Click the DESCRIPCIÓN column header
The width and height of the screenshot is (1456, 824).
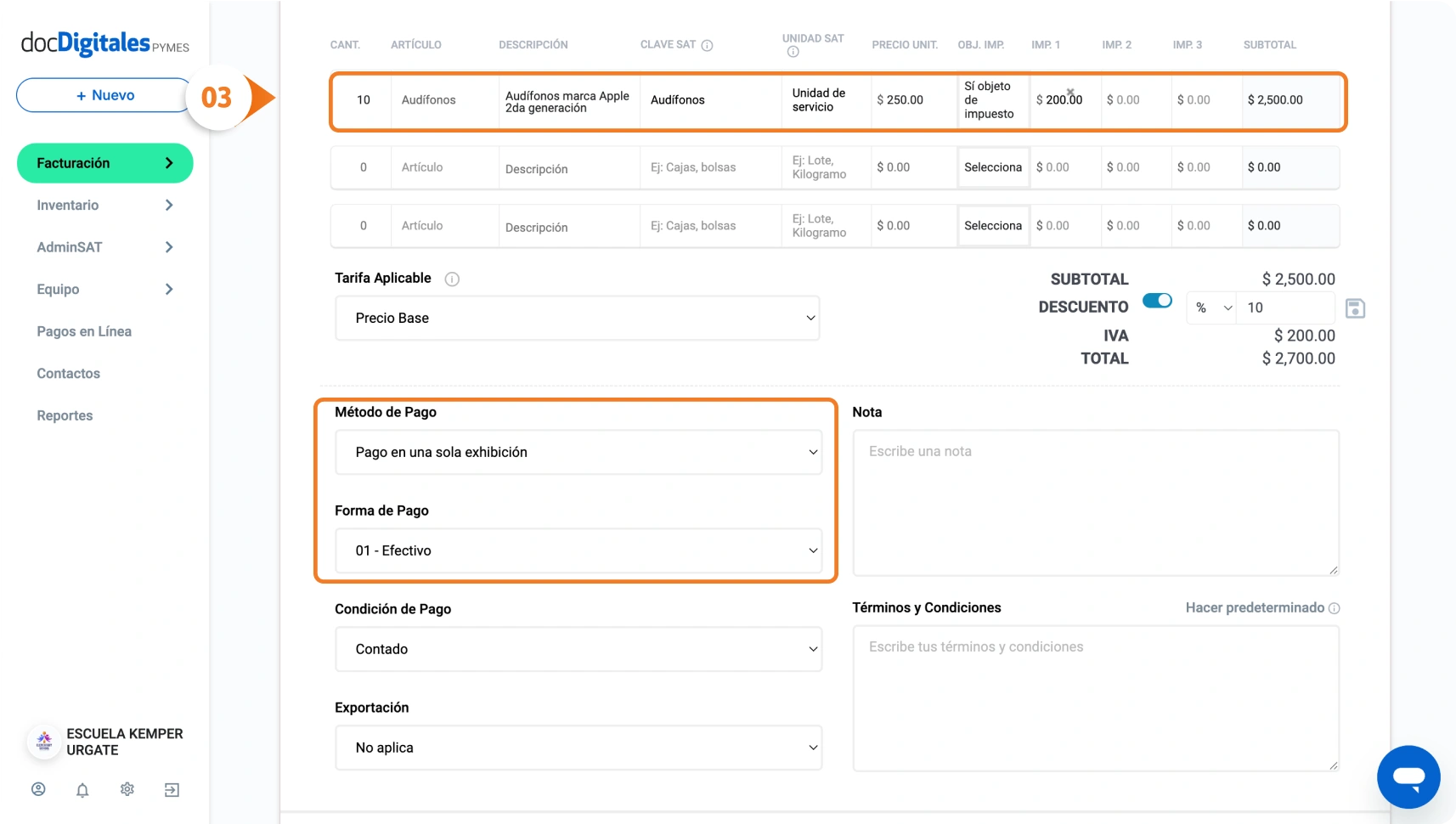(x=533, y=45)
